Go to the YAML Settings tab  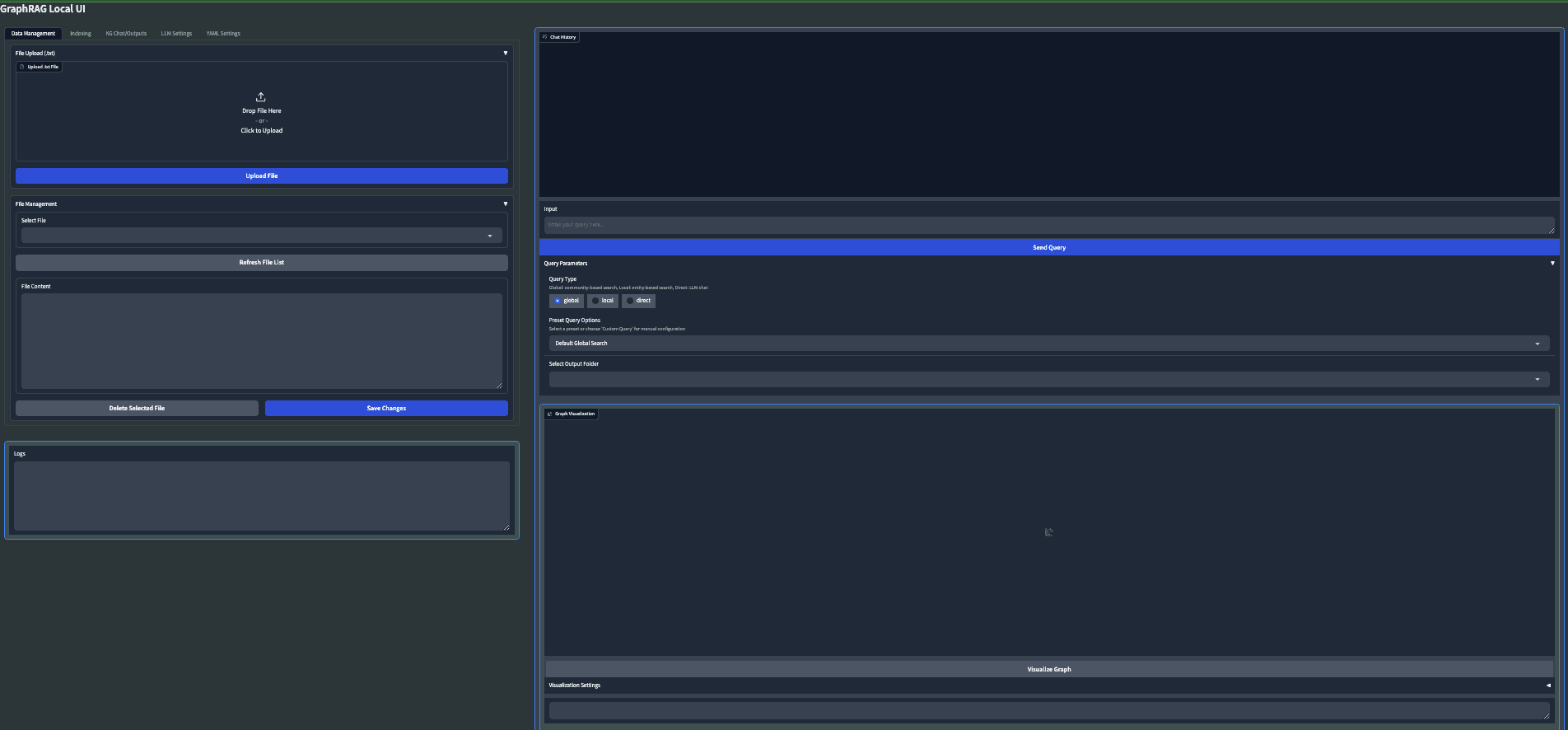click(223, 34)
